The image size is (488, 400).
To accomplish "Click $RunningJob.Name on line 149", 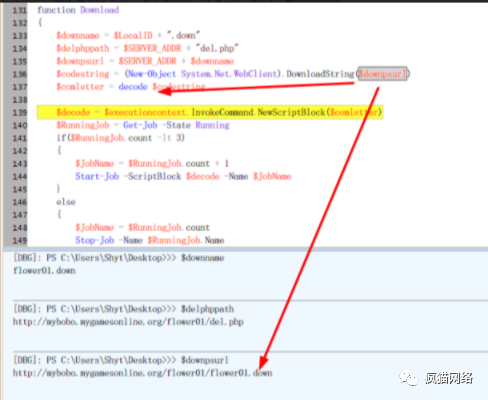I will pyautogui.click(x=186, y=240).
